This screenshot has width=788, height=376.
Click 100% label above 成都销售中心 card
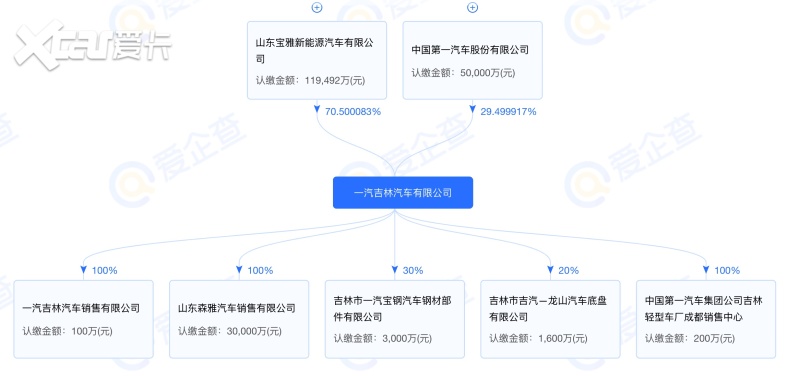(x=727, y=270)
